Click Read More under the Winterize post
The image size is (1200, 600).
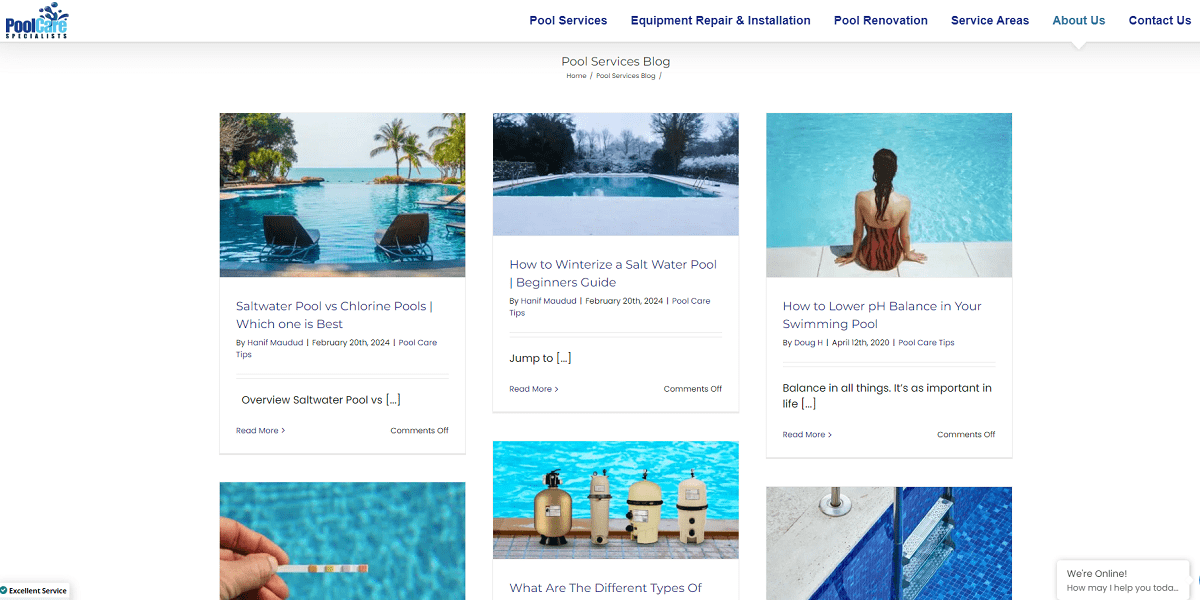click(x=533, y=389)
